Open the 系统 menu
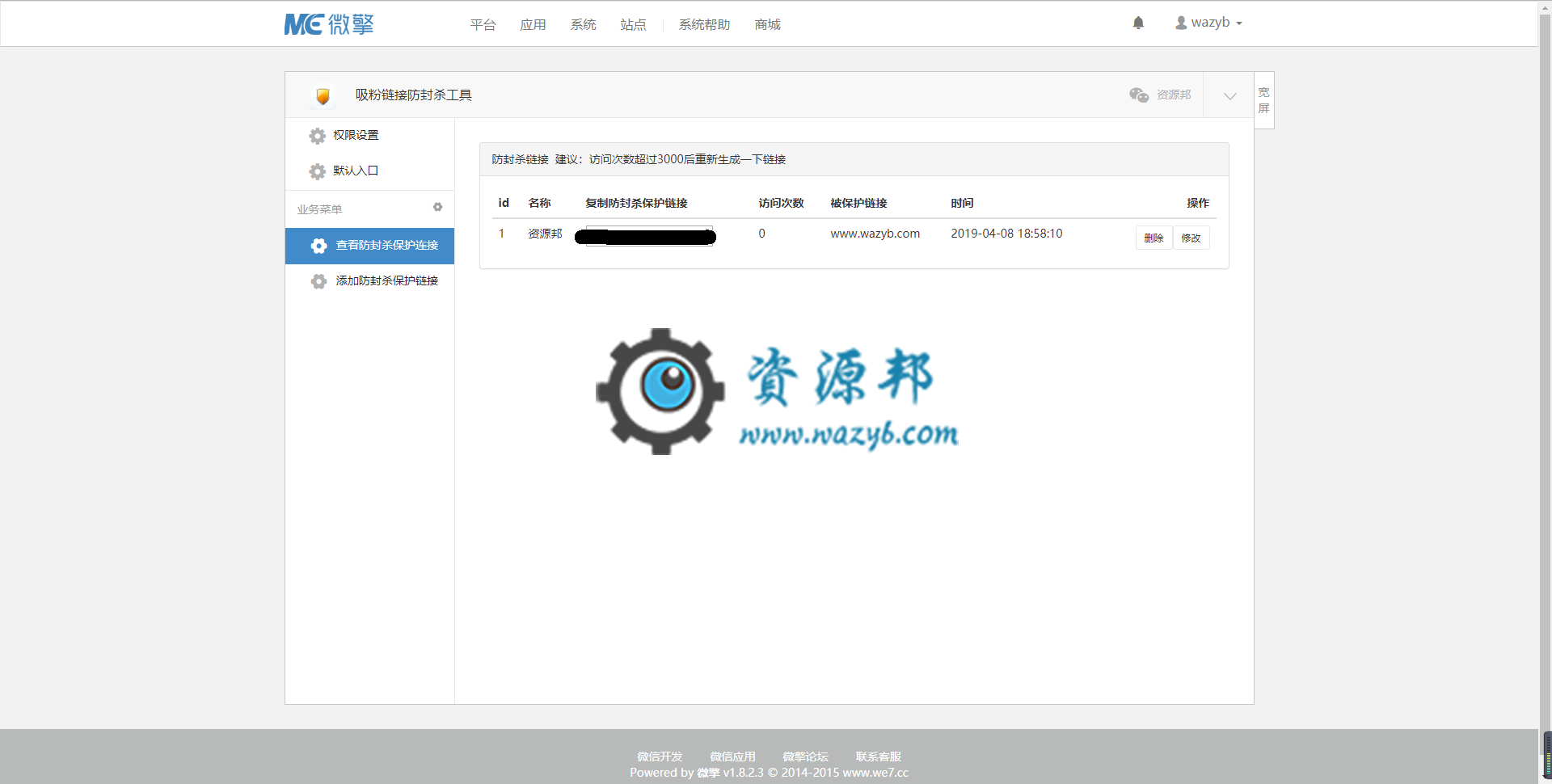 click(x=583, y=25)
